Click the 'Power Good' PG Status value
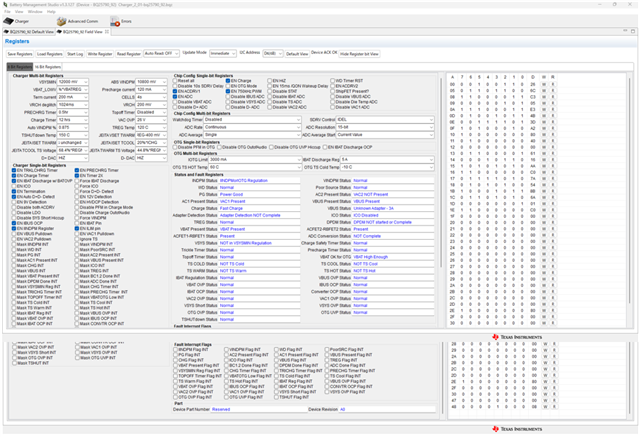This screenshot has width=640, height=437. pos(231,195)
